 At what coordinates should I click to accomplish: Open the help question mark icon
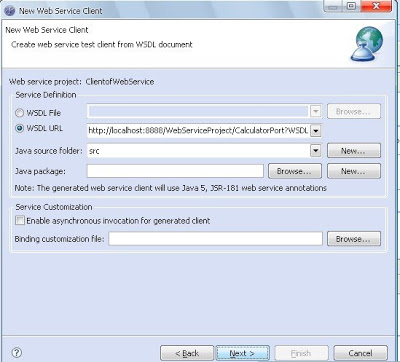coord(16,353)
